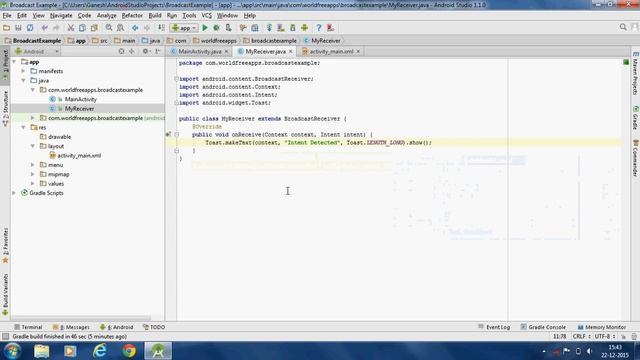Expand the manifests folder node

click(x=23, y=71)
